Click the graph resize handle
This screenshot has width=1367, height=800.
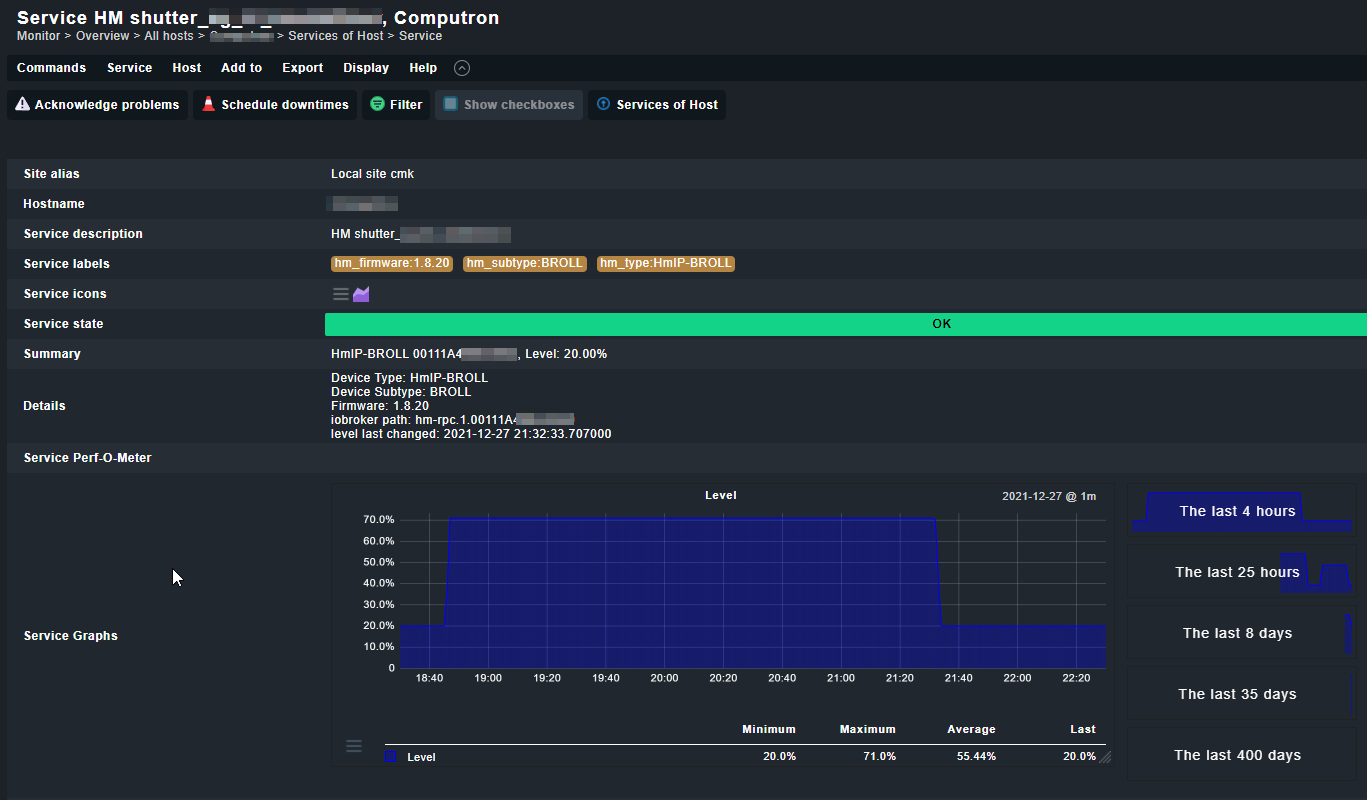coord(1105,758)
